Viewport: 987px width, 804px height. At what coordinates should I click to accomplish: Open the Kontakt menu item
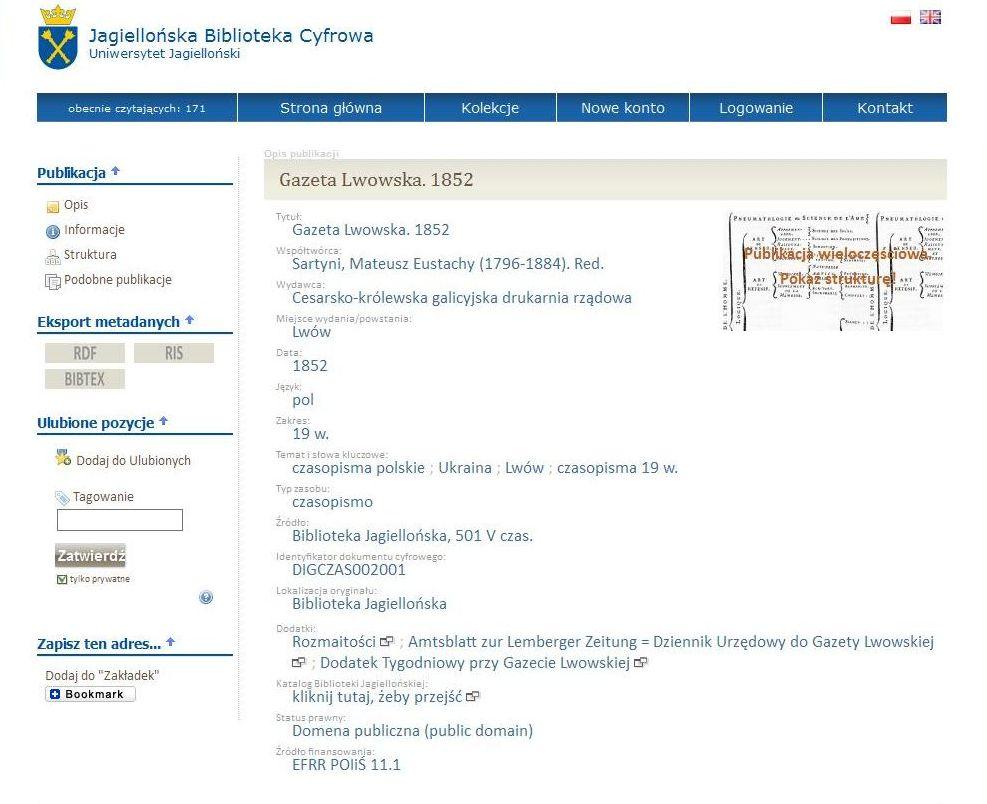point(885,108)
